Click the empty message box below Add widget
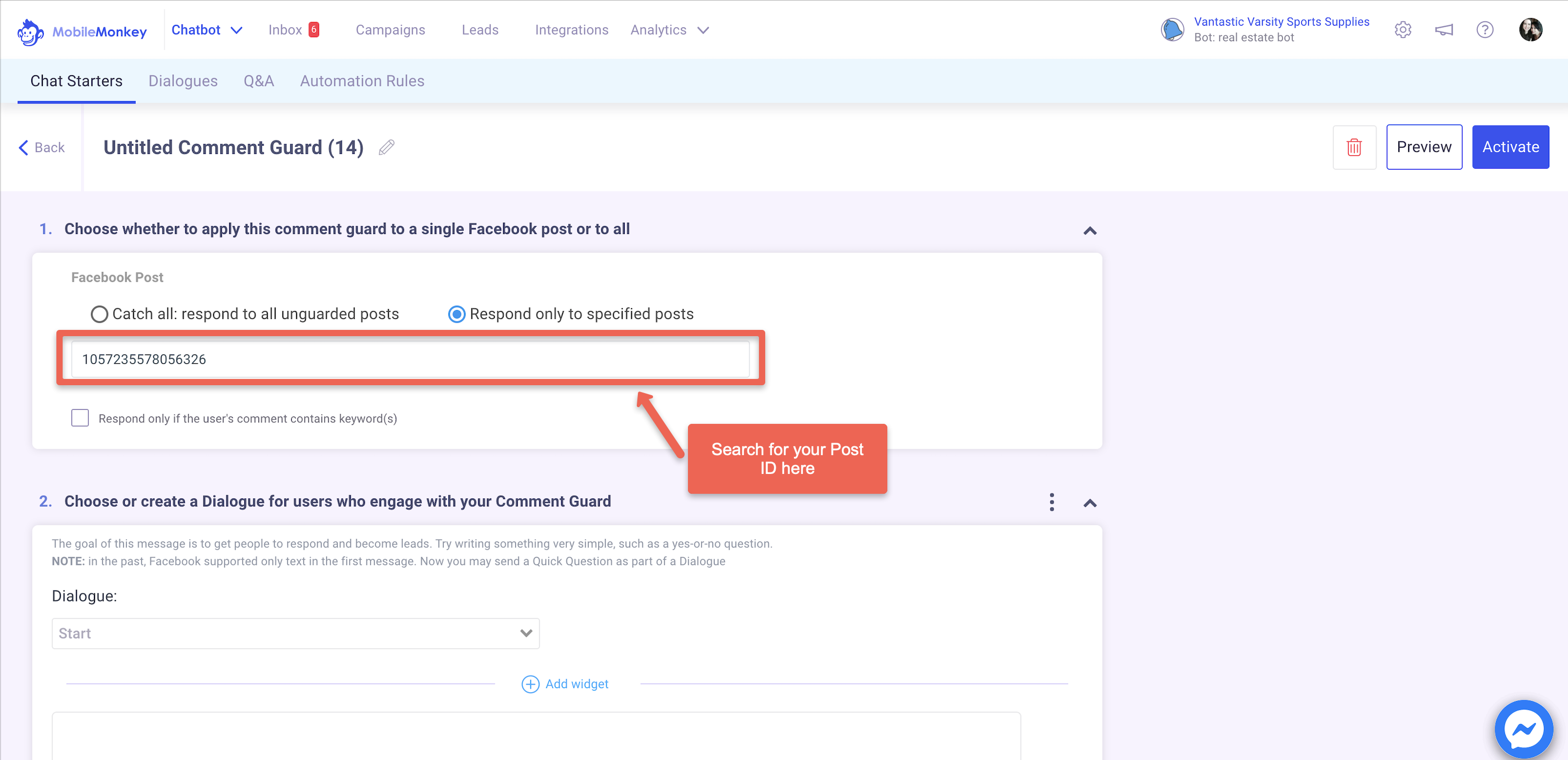Viewport: 1568px width, 760px height. [x=536, y=735]
